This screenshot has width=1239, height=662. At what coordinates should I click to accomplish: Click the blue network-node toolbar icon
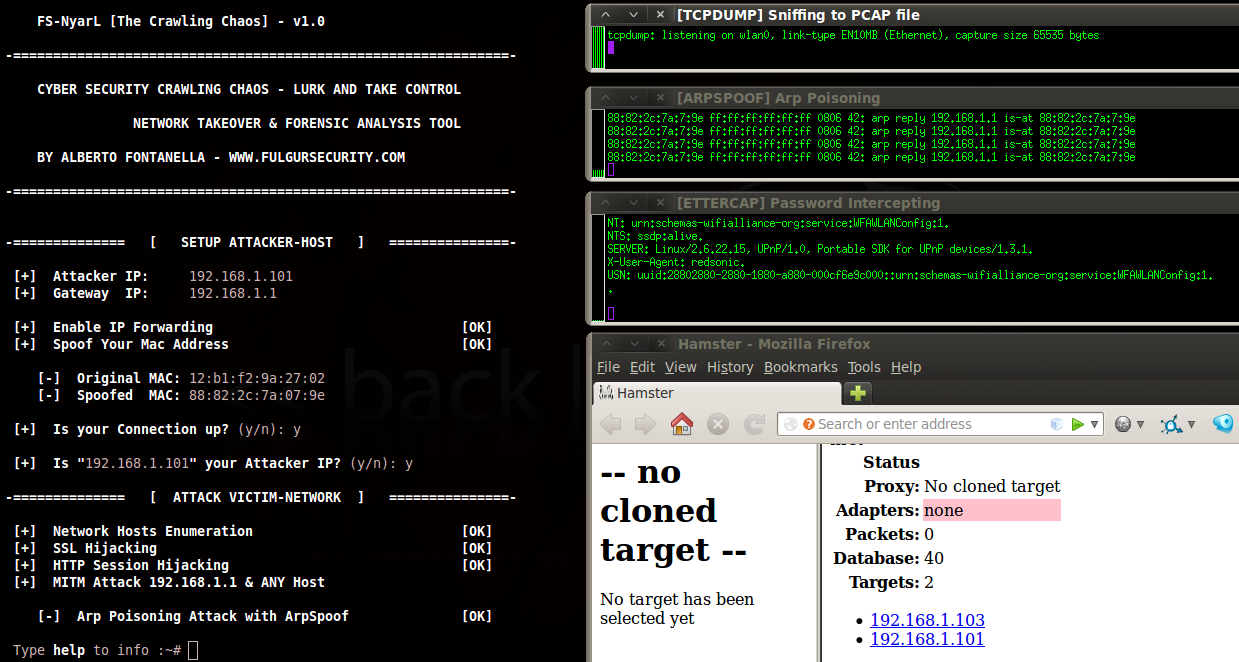[1171, 424]
